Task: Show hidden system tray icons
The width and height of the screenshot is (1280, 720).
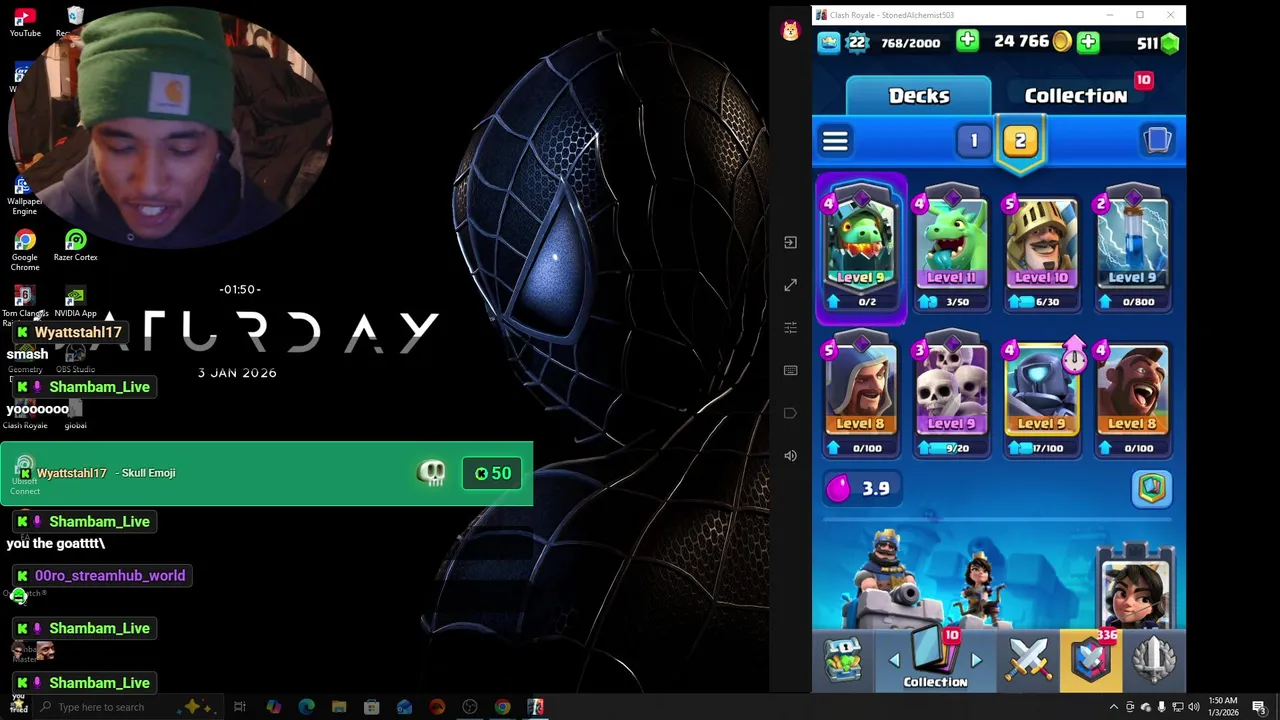Action: click(x=1114, y=707)
